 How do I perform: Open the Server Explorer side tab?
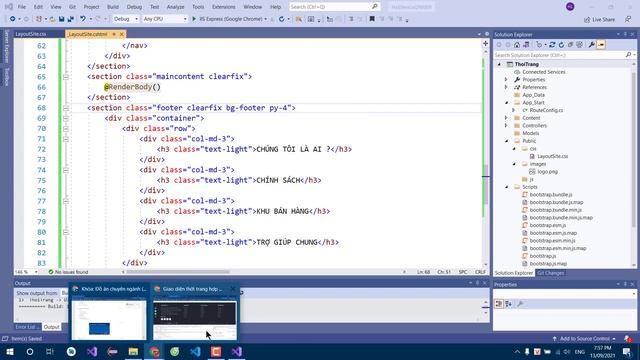pyautogui.click(x=7, y=47)
